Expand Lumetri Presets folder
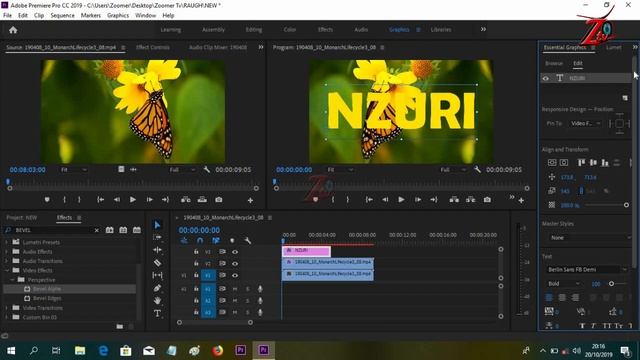Image resolution: width=640 pixels, height=360 pixels. coord(7,242)
